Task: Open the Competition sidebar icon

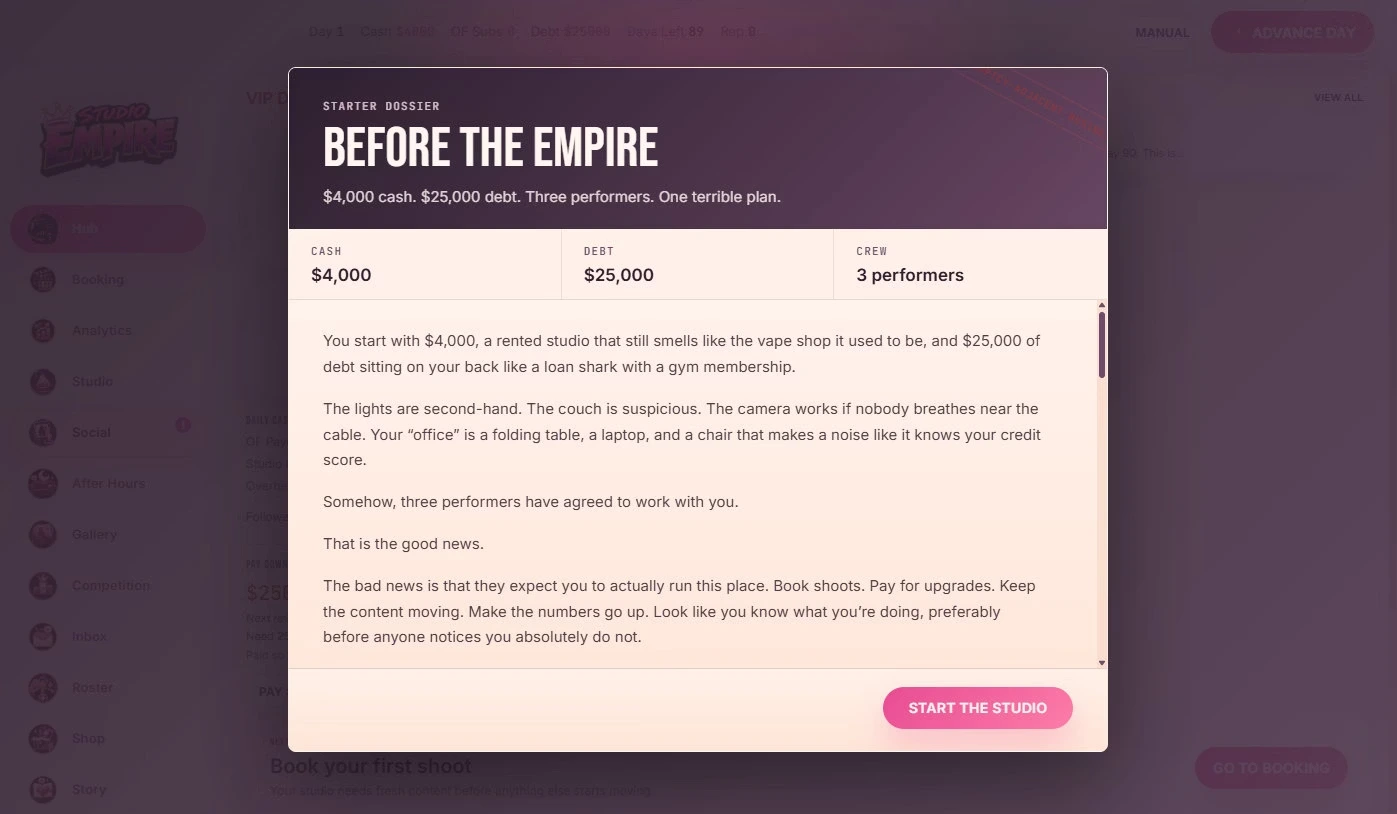Action: [43, 586]
